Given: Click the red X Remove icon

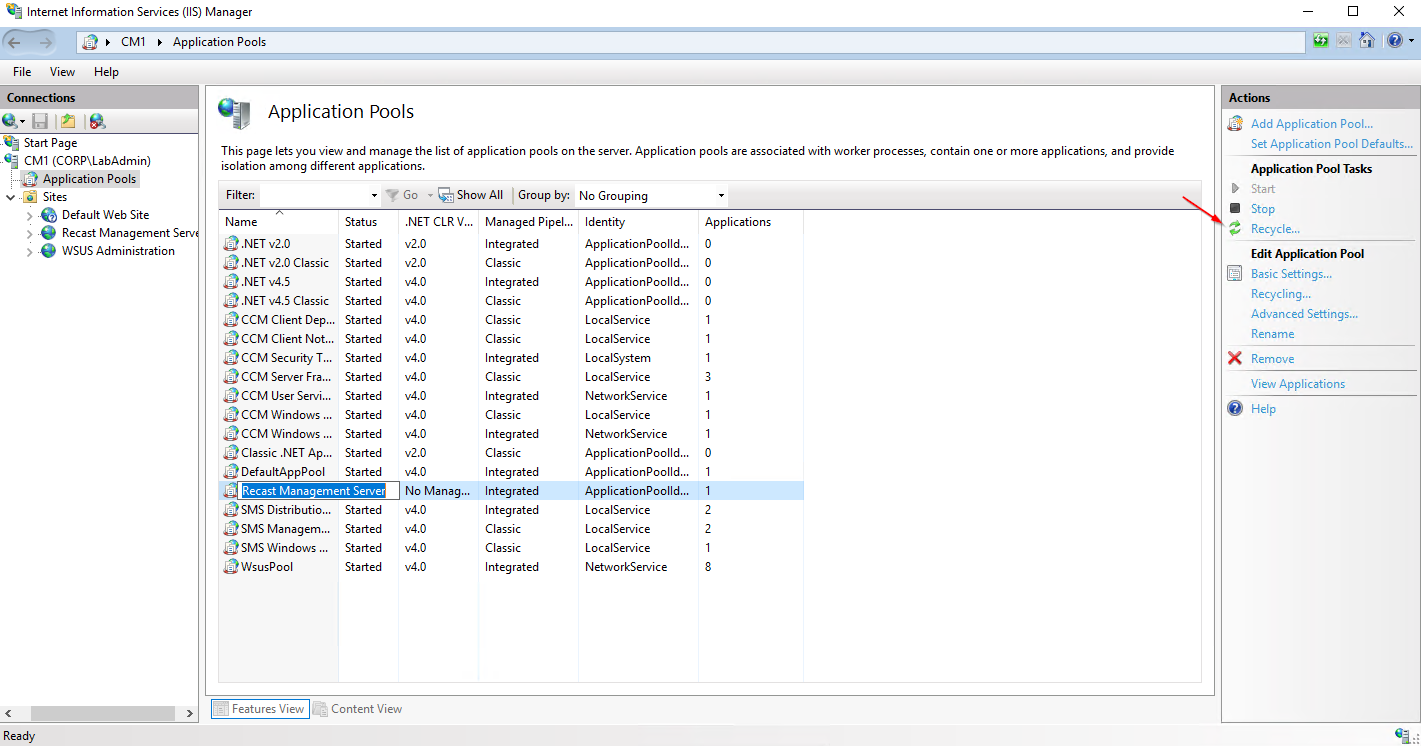Looking at the screenshot, I should click(1235, 358).
